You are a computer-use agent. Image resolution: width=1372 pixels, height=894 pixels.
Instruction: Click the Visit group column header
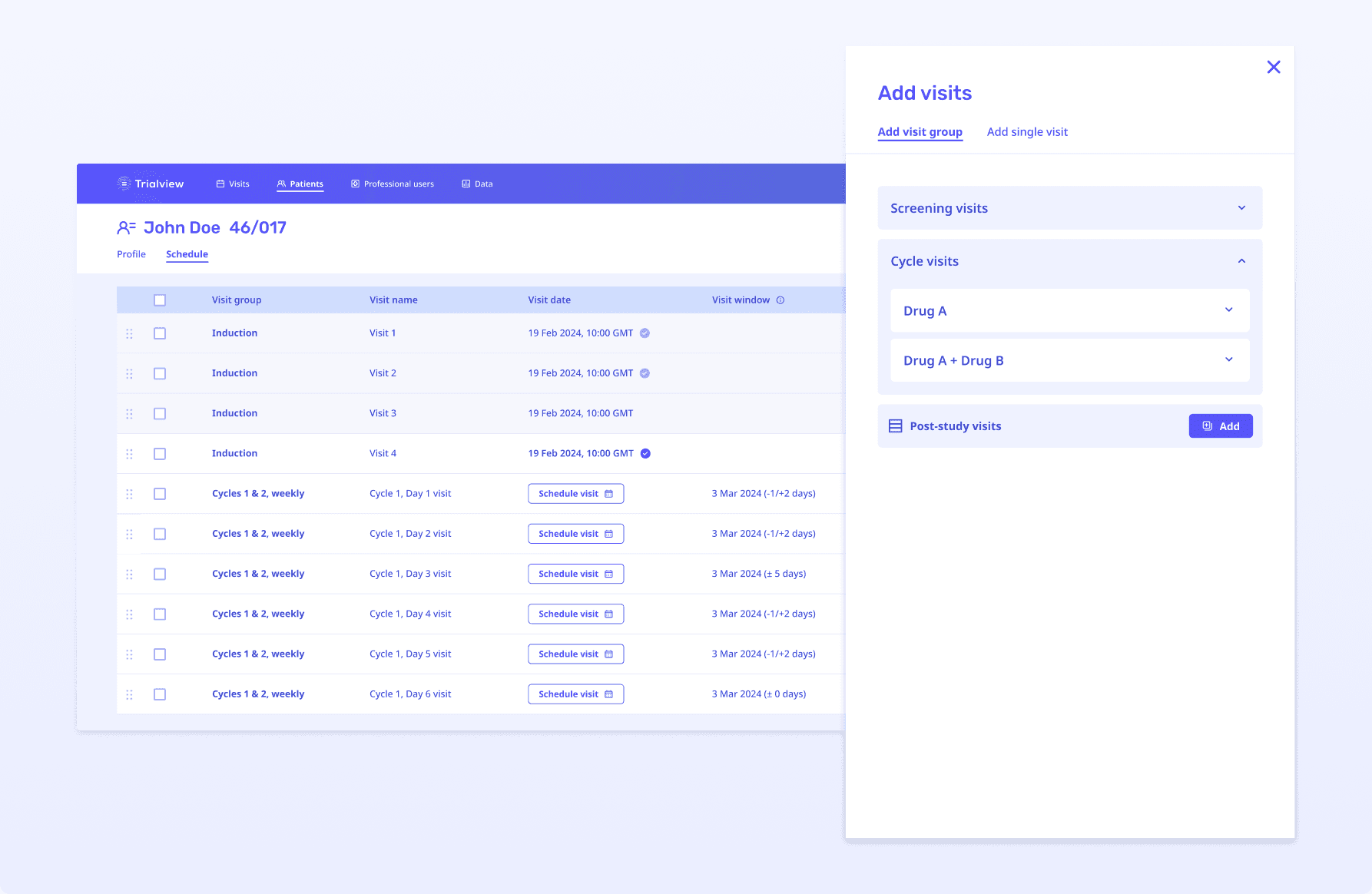pyautogui.click(x=237, y=300)
